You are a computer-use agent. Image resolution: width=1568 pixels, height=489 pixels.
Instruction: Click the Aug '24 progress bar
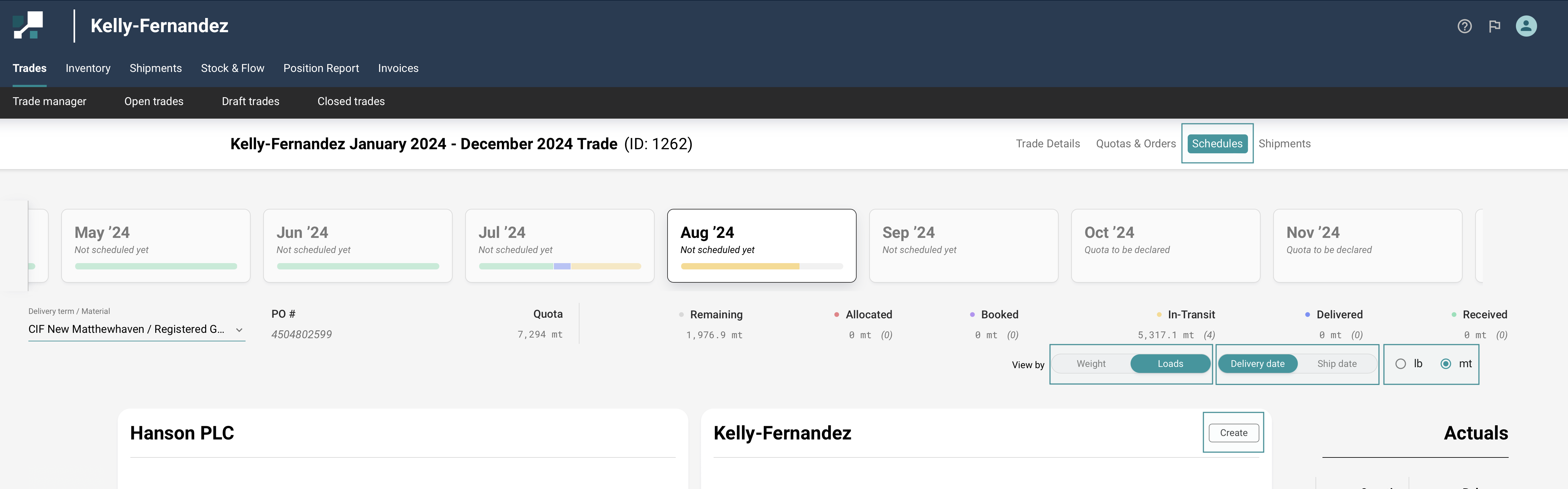pos(762,266)
